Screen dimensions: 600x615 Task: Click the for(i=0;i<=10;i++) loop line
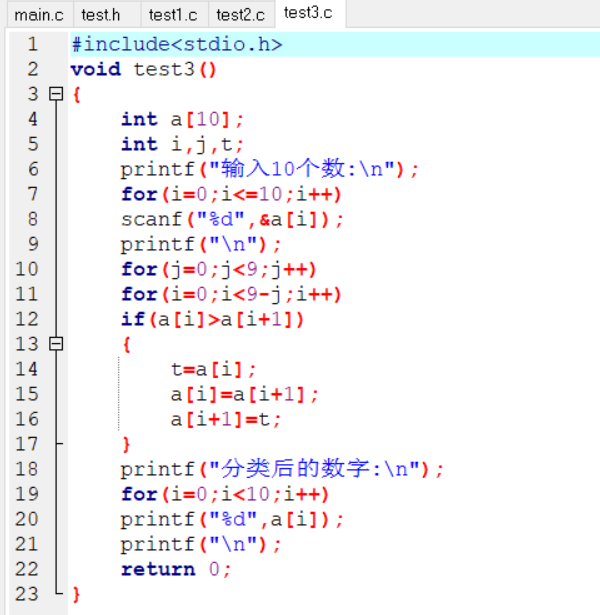coord(231,194)
